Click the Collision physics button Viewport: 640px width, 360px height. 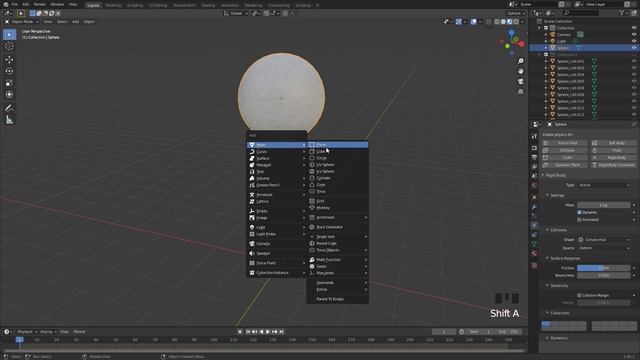(565, 151)
